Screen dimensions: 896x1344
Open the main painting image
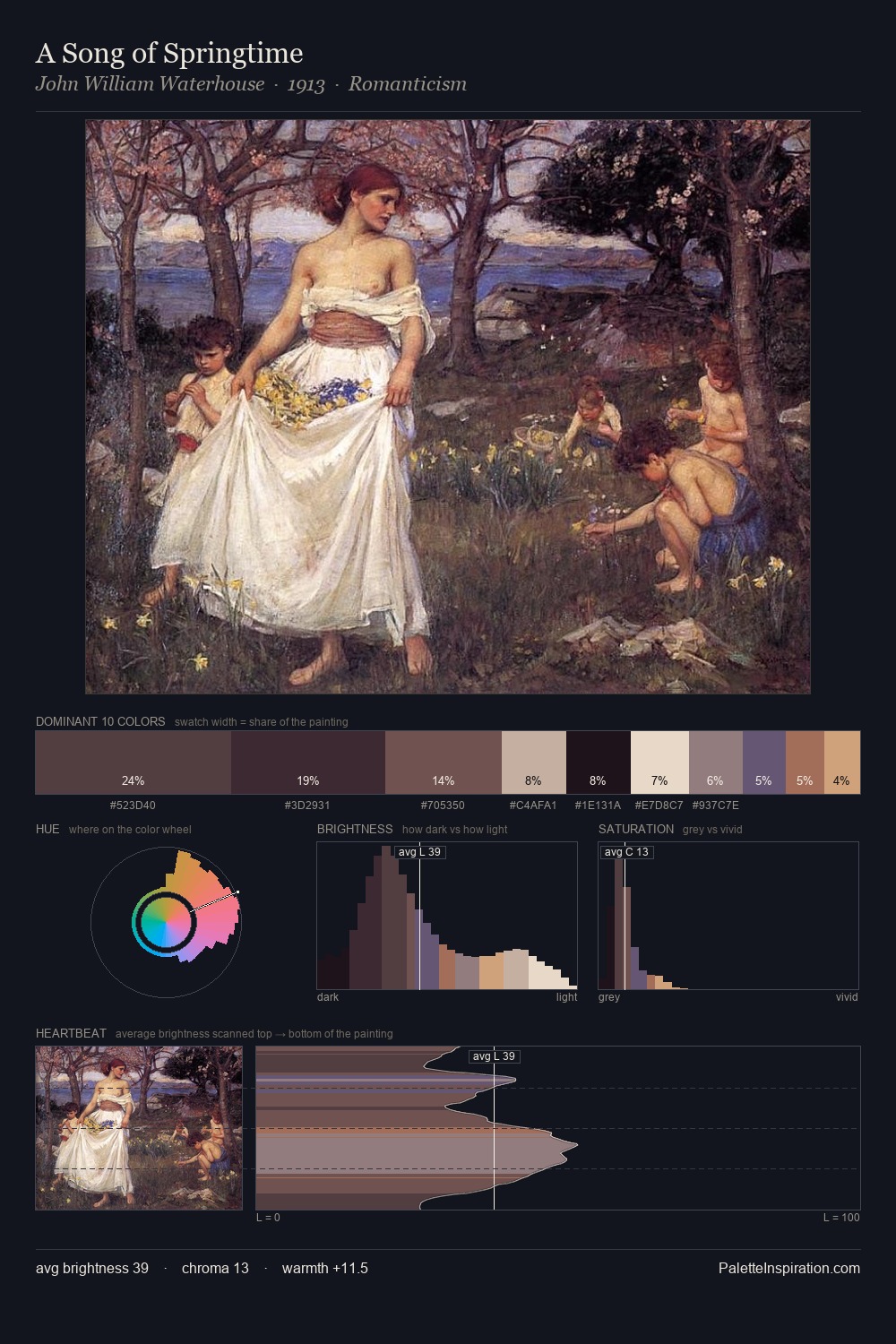[448, 407]
